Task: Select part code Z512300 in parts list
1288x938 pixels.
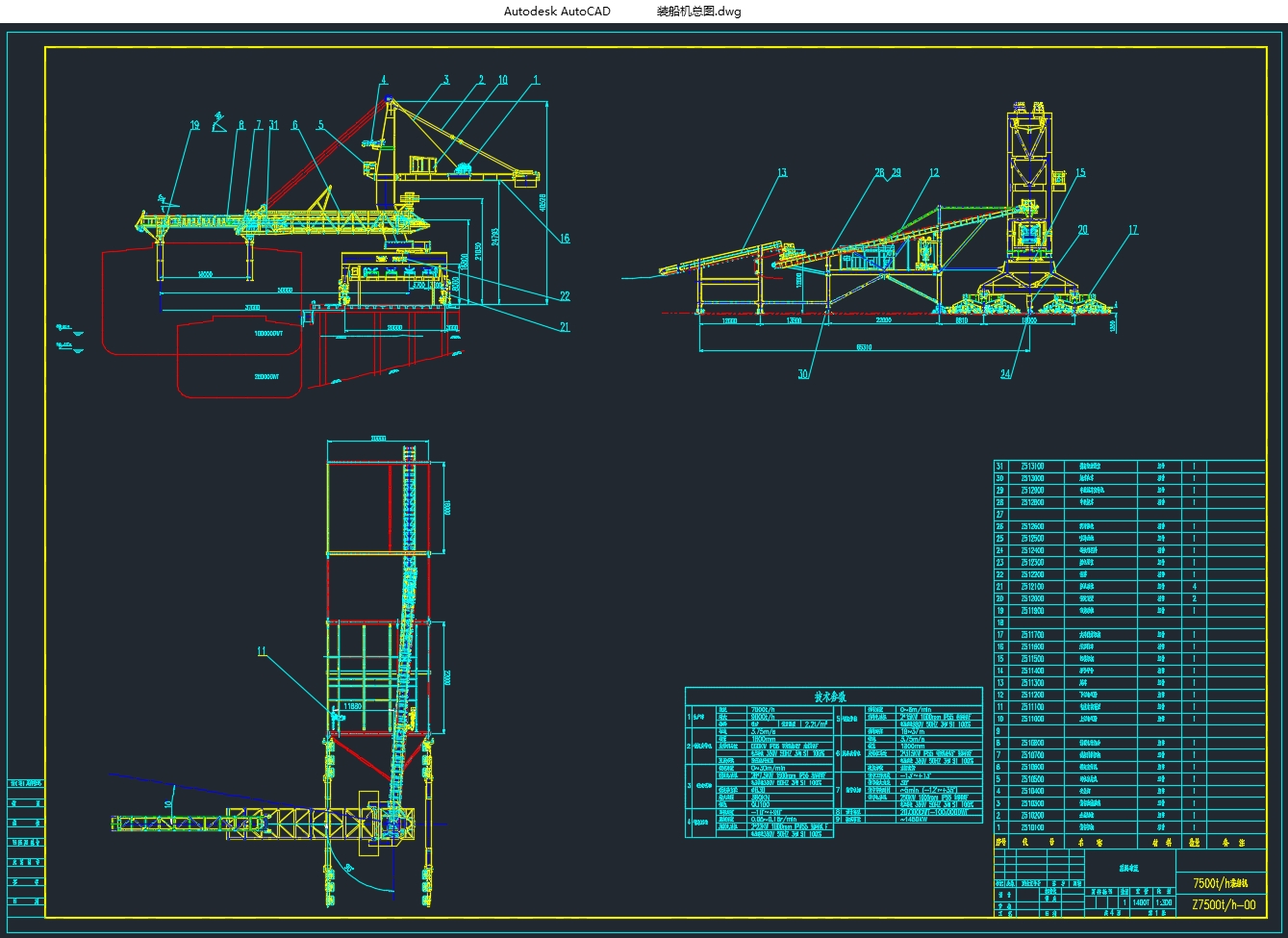Action: 1033,563
